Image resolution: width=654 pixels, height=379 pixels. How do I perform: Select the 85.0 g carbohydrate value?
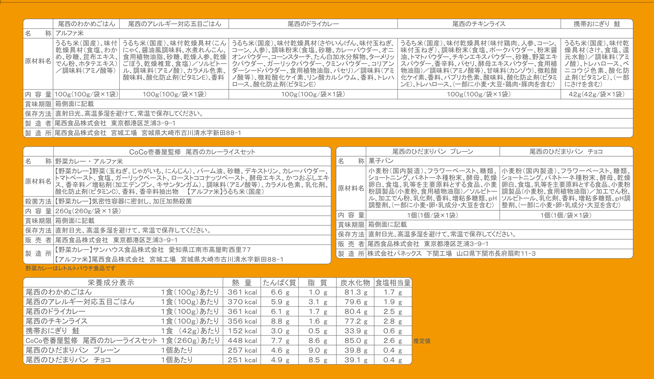point(355,341)
